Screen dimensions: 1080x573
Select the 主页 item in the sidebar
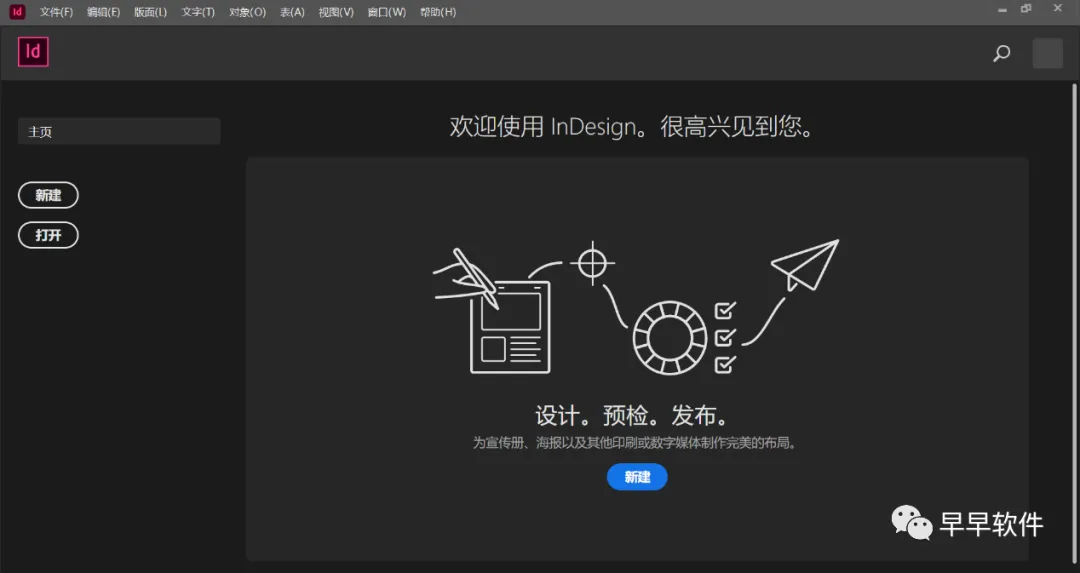[119, 131]
